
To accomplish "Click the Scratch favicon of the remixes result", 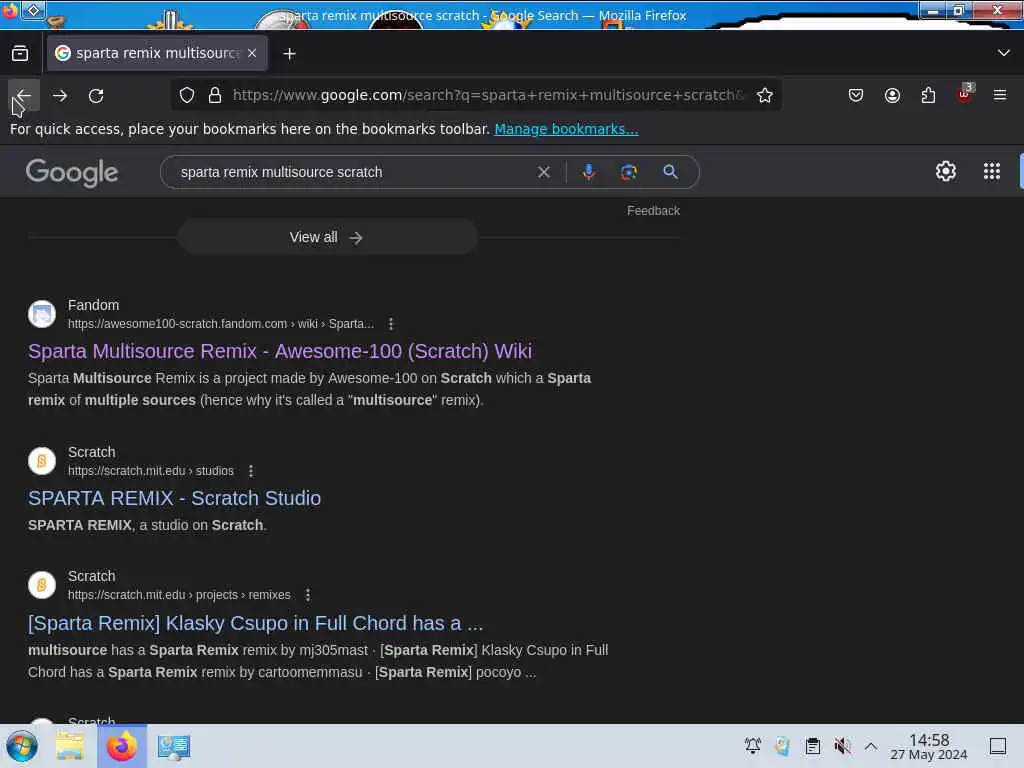I will click(42, 585).
